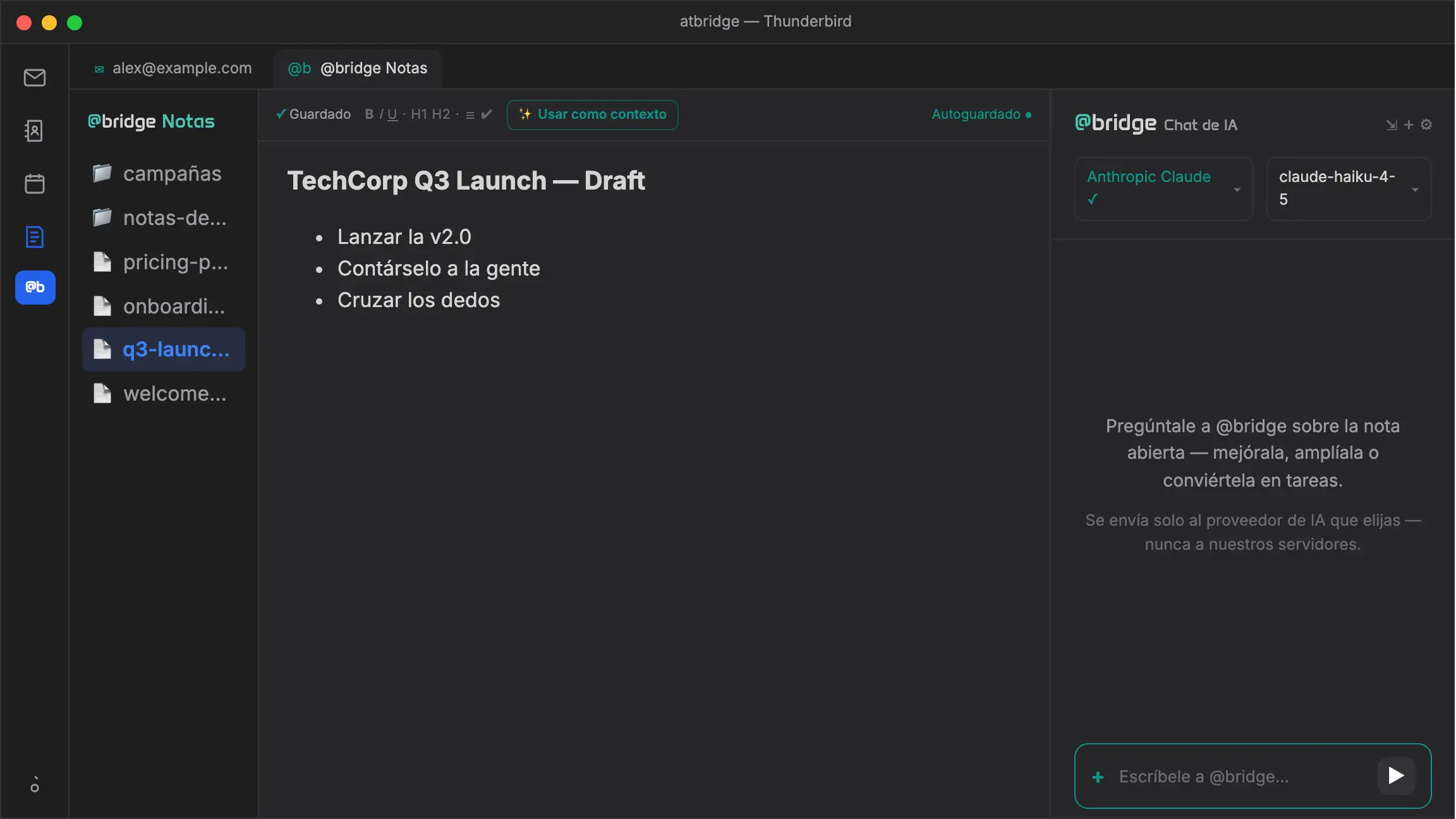Open the claude-haiku-4-5 model dropdown

[1349, 188]
